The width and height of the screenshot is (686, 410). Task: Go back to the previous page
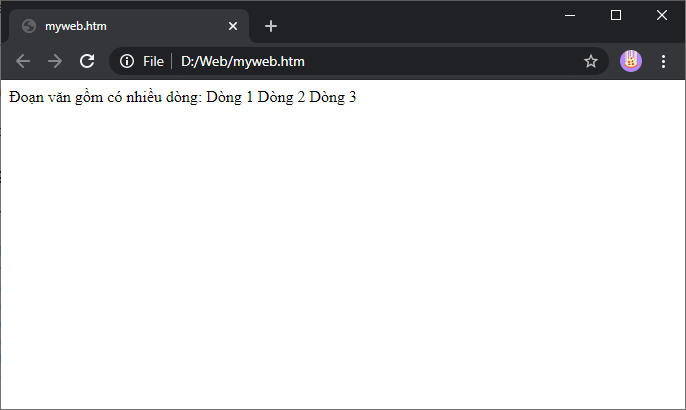click(23, 61)
